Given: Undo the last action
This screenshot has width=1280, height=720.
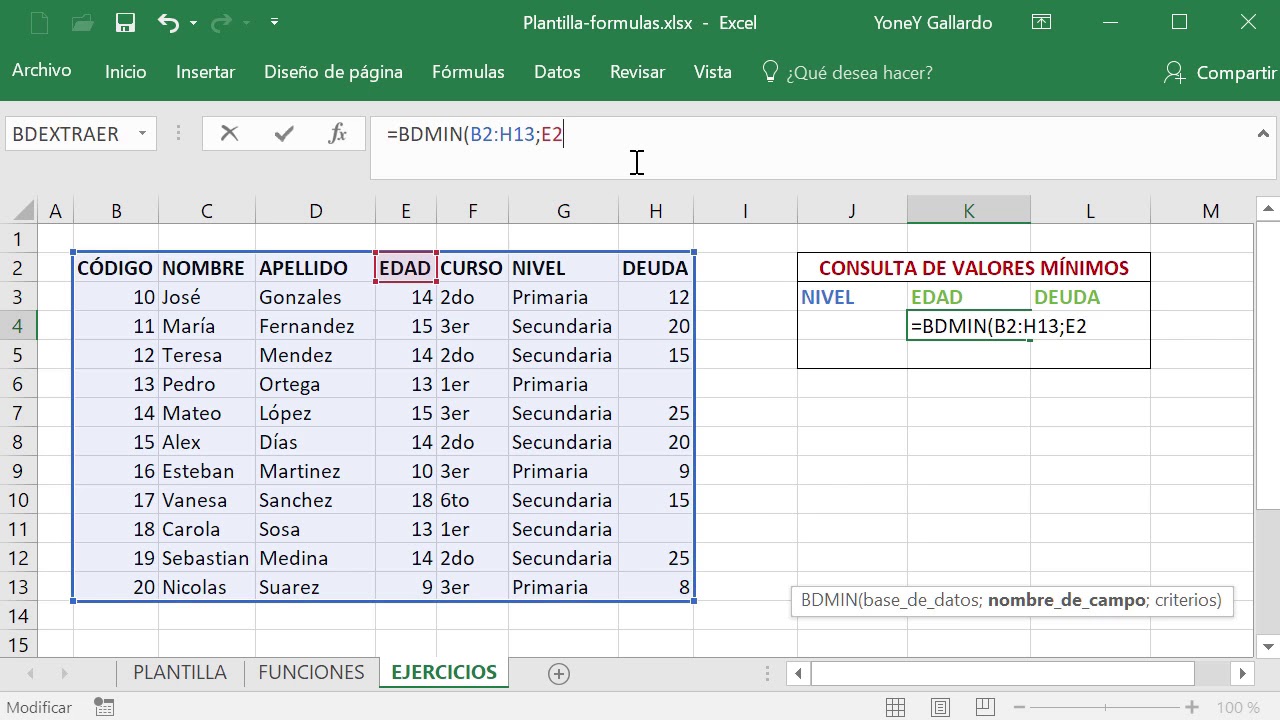Looking at the screenshot, I should pos(168,22).
